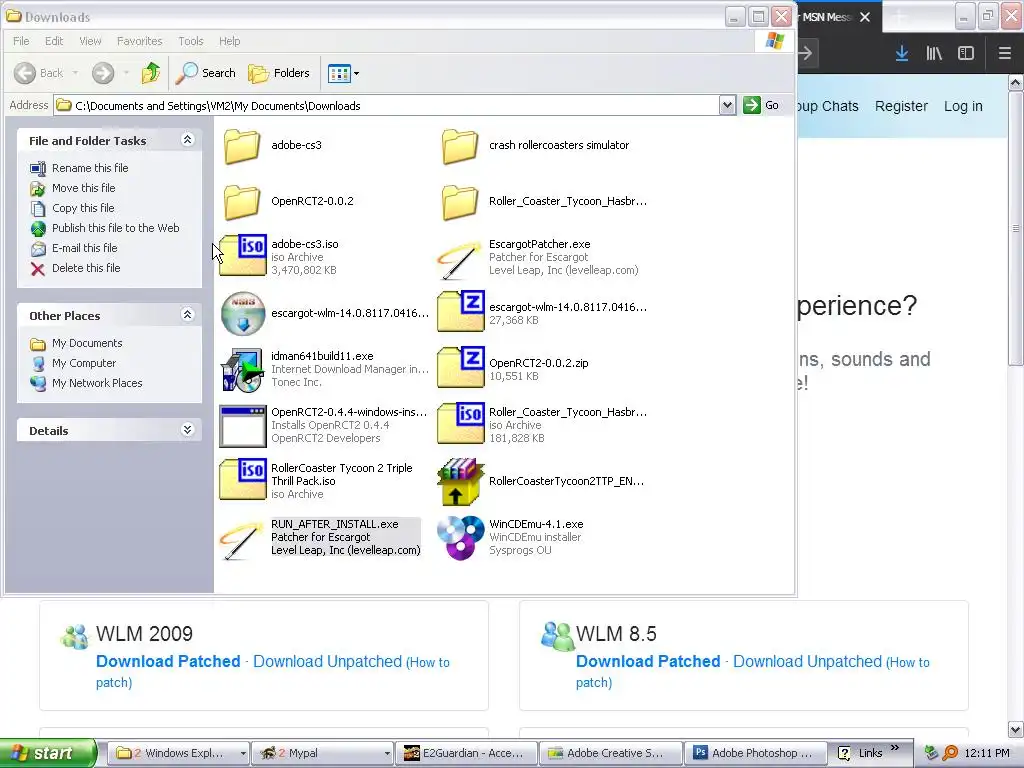Select the RUN_AFTER_INSTALL.exe wand icon

click(242, 539)
